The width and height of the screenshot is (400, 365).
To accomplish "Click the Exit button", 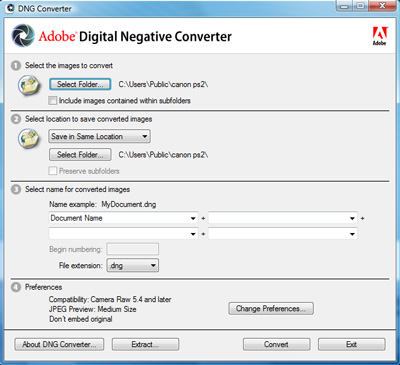I will coord(352,344).
